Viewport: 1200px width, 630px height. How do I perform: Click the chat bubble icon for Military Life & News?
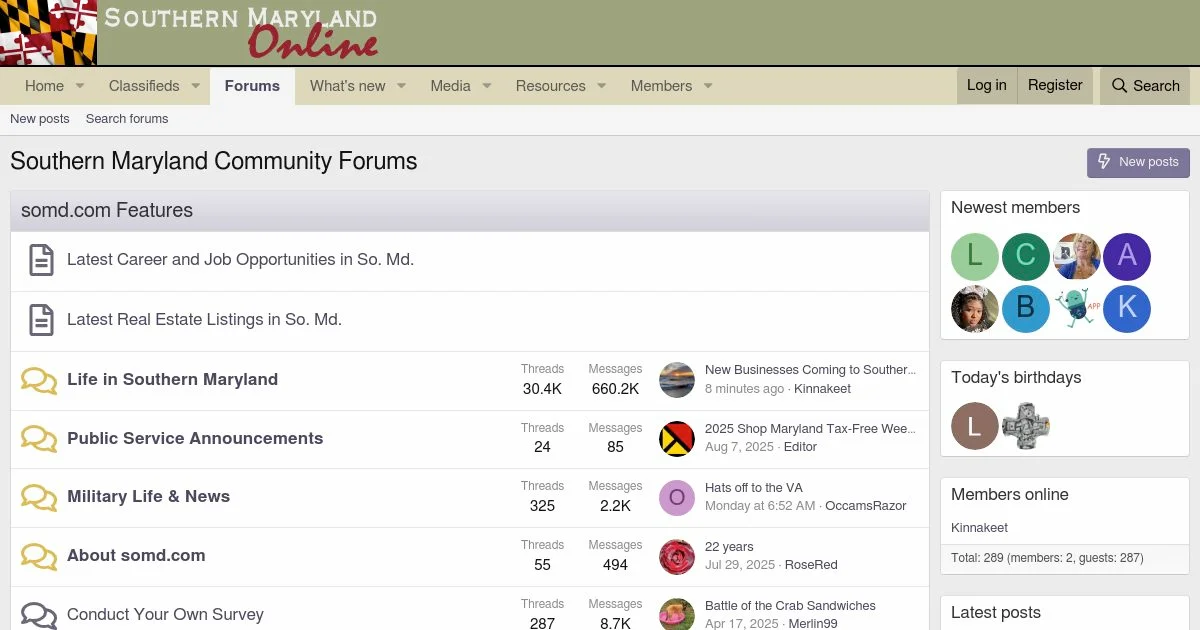39,497
